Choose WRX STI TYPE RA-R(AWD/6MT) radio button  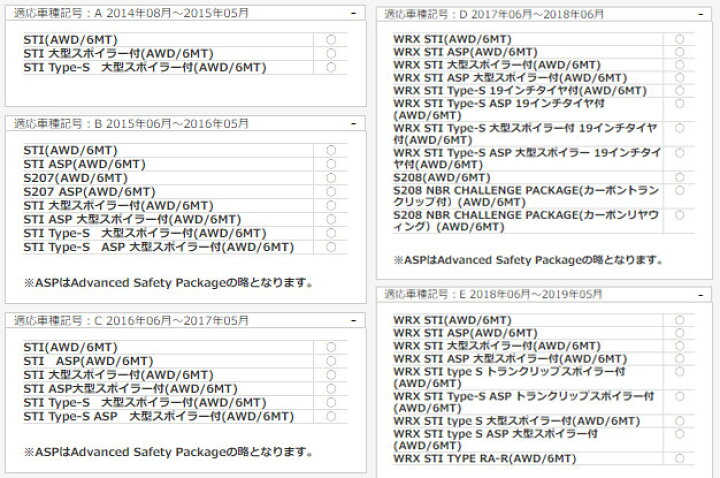click(x=680, y=458)
